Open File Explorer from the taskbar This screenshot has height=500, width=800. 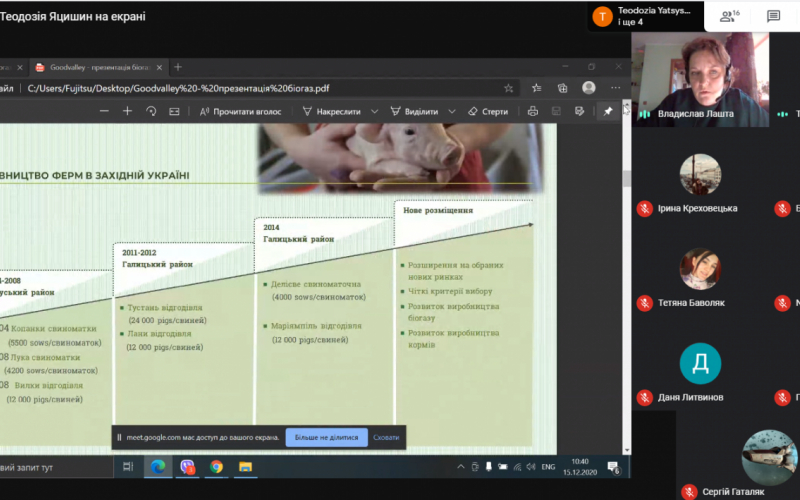click(245, 466)
